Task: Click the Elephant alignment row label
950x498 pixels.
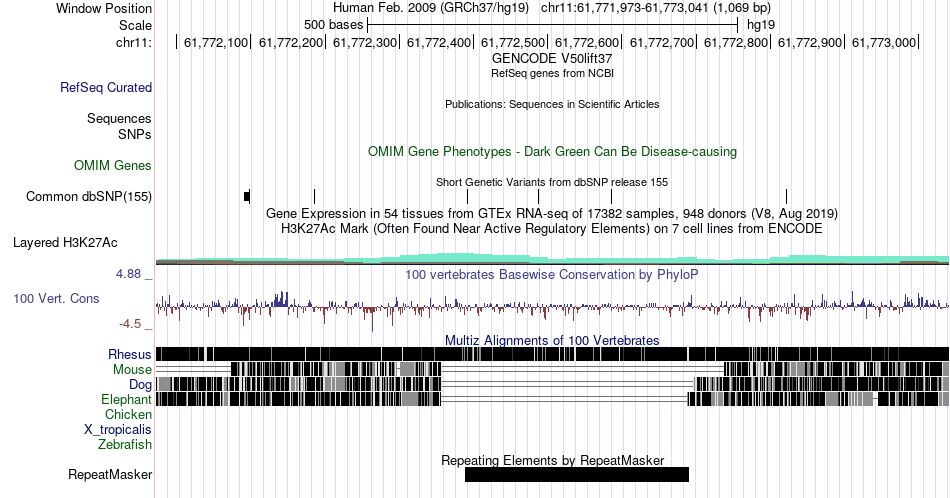Action: coord(126,399)
